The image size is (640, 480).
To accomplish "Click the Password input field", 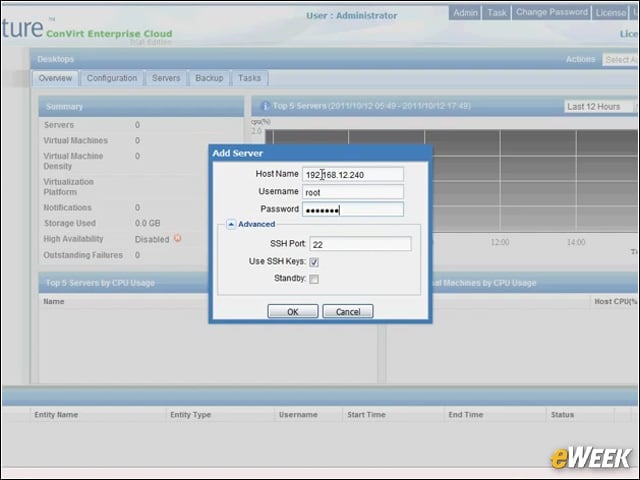I will click(353, 209).
